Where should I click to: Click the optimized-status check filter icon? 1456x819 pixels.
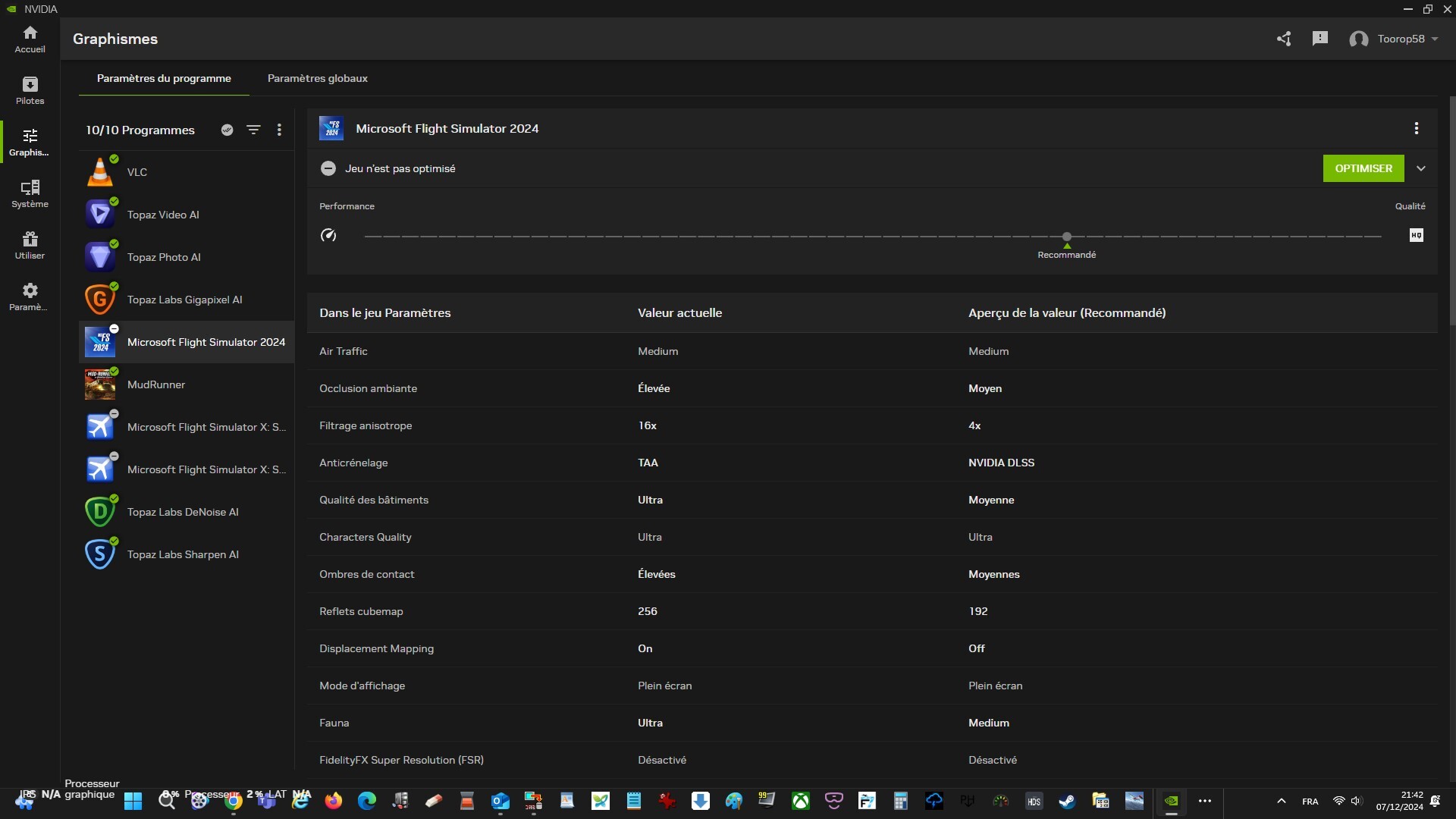tap(227, 130)
